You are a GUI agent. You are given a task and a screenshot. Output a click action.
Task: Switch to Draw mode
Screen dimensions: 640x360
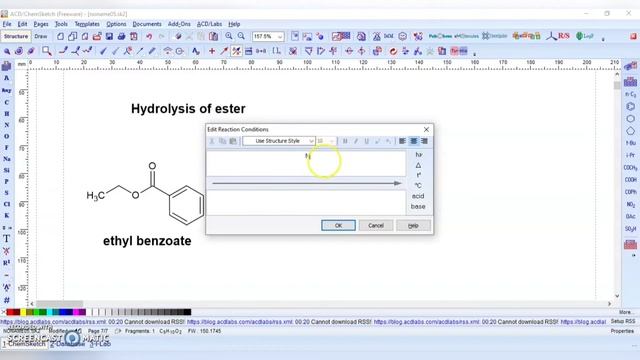(x=41, y=36)
